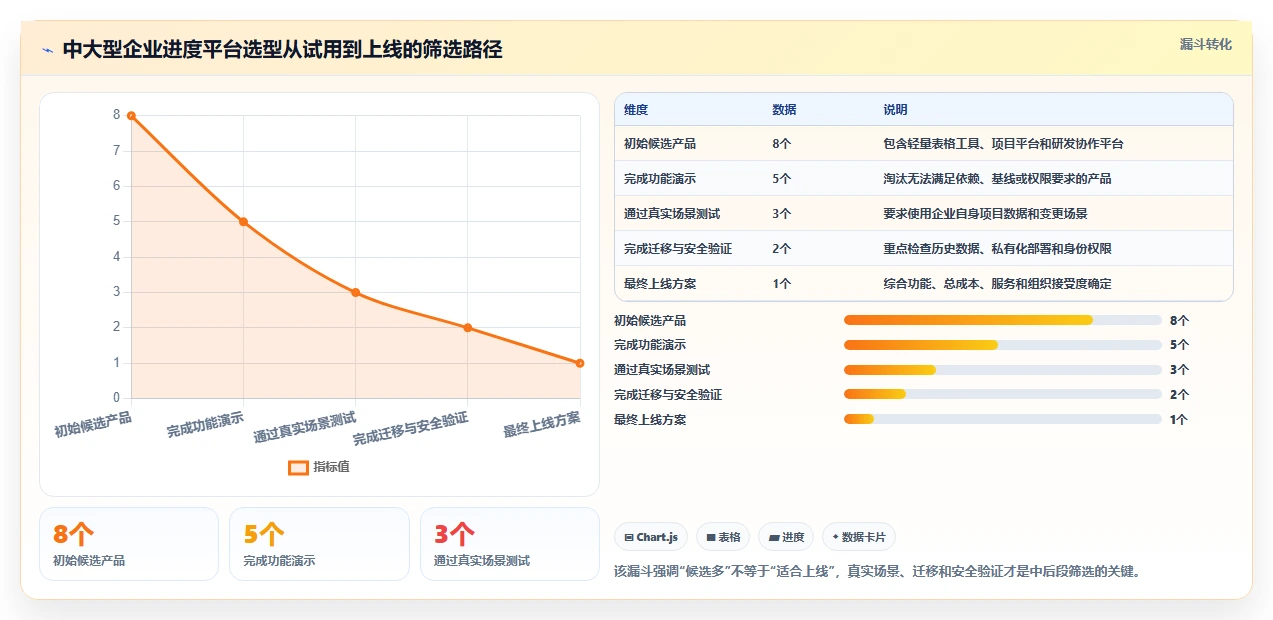Click the 说明 table column header
1273x620 pixels.
[x=895, y=110]
